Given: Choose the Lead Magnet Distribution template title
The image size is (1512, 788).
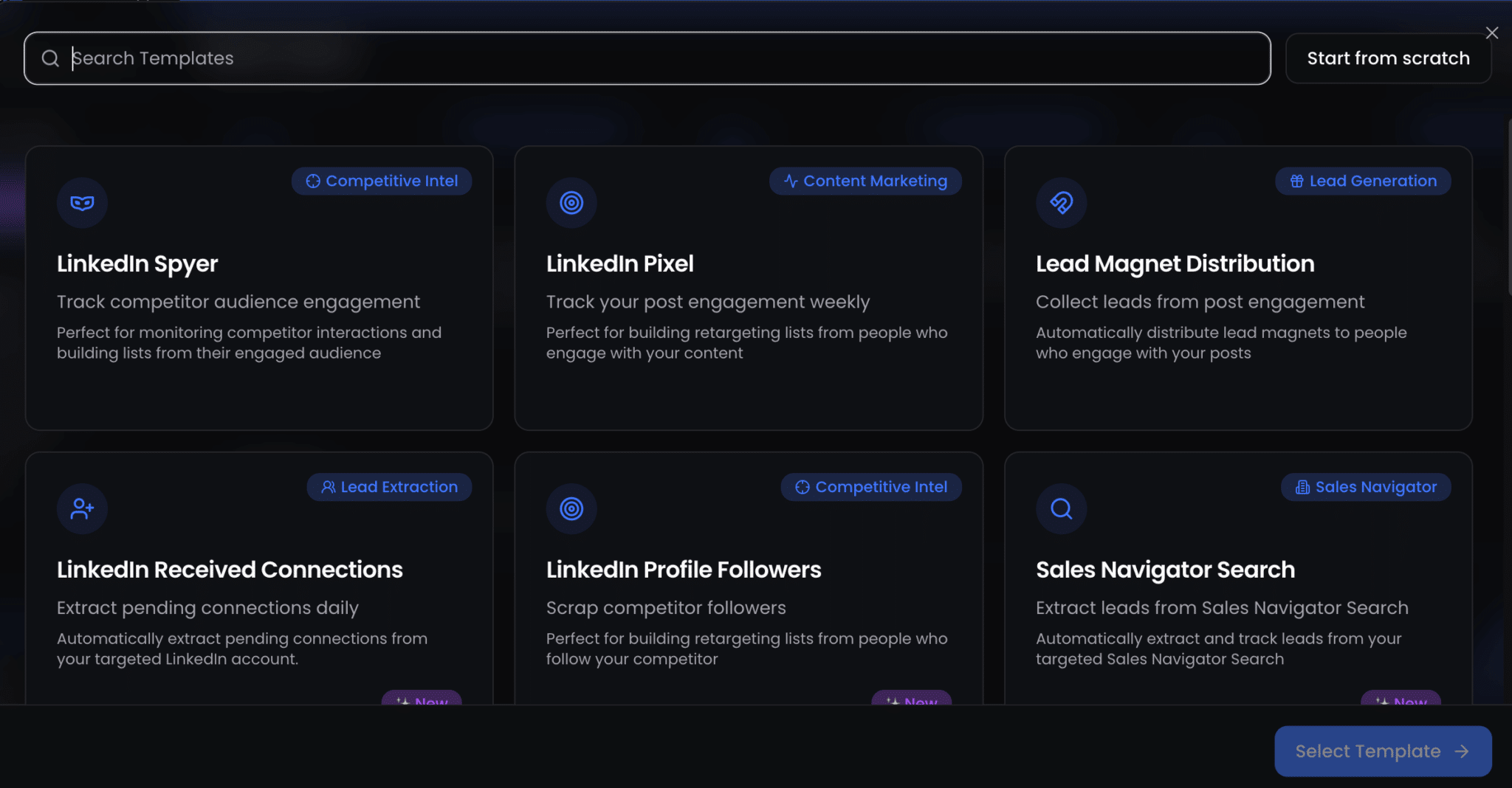Looking at the screenshot, I should click(x=1175, y=263).
